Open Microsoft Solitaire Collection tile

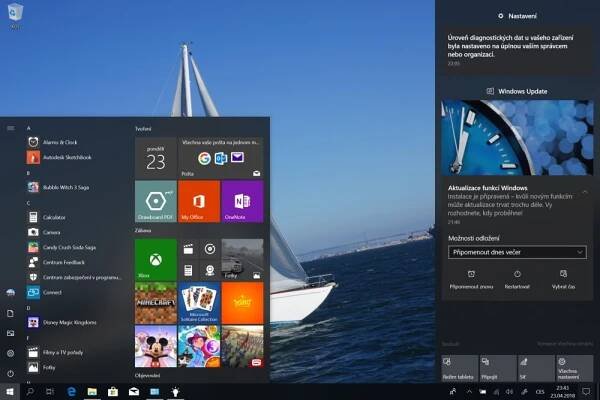(x=199, y=302)
